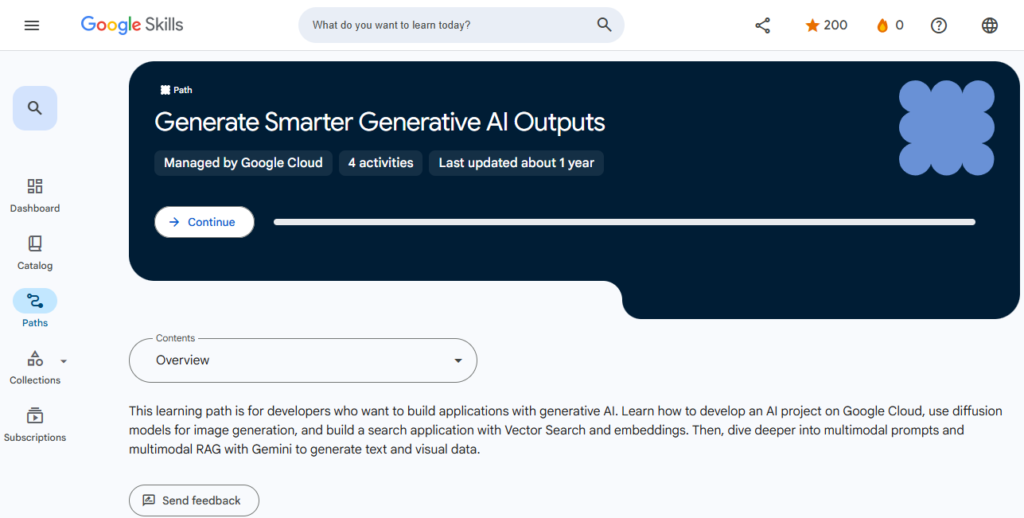
Task: Open the Catalog section
Action: pyautogui.click(x=35, y=253)
